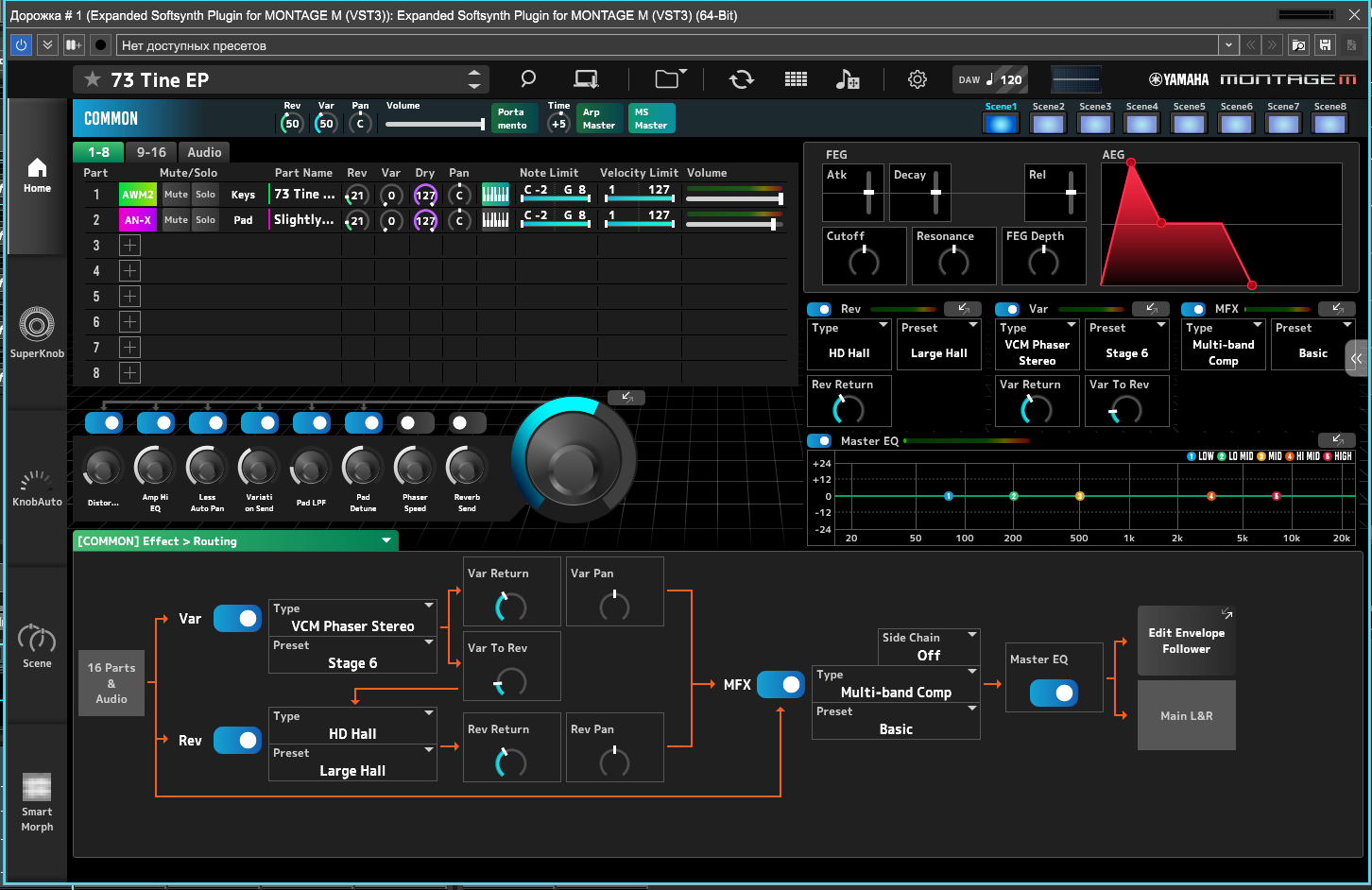Open the Rev Preset dropdown showing Large Hall
1372x890 pixels.
352,762
